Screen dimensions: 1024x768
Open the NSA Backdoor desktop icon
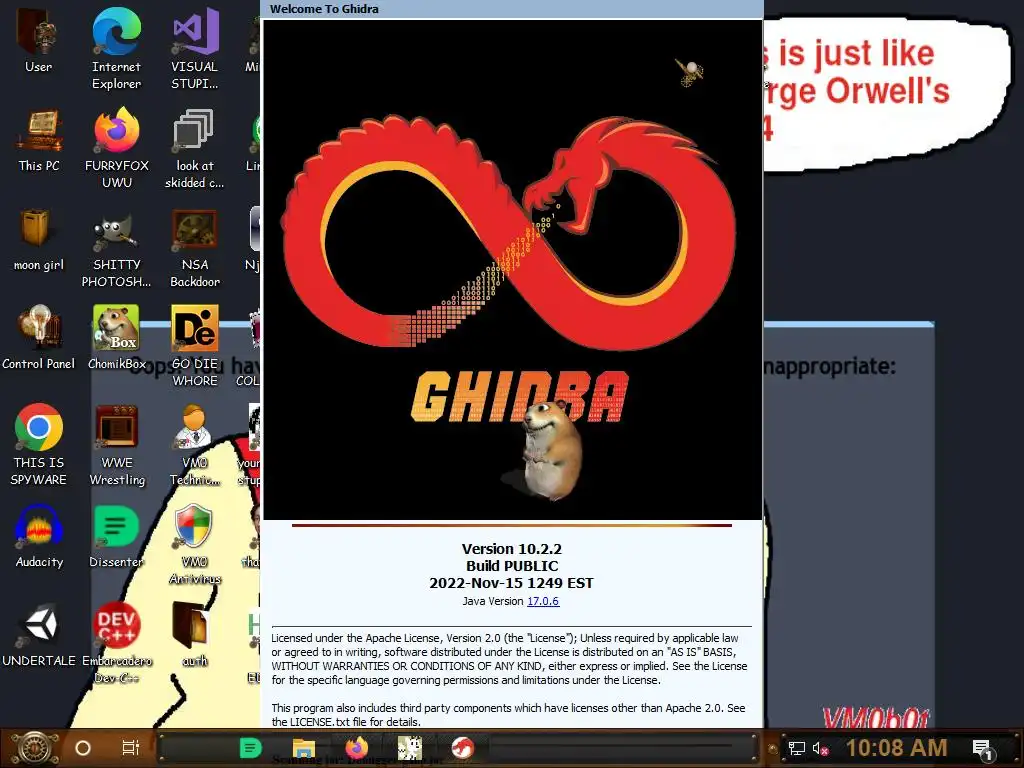[195, 247]
